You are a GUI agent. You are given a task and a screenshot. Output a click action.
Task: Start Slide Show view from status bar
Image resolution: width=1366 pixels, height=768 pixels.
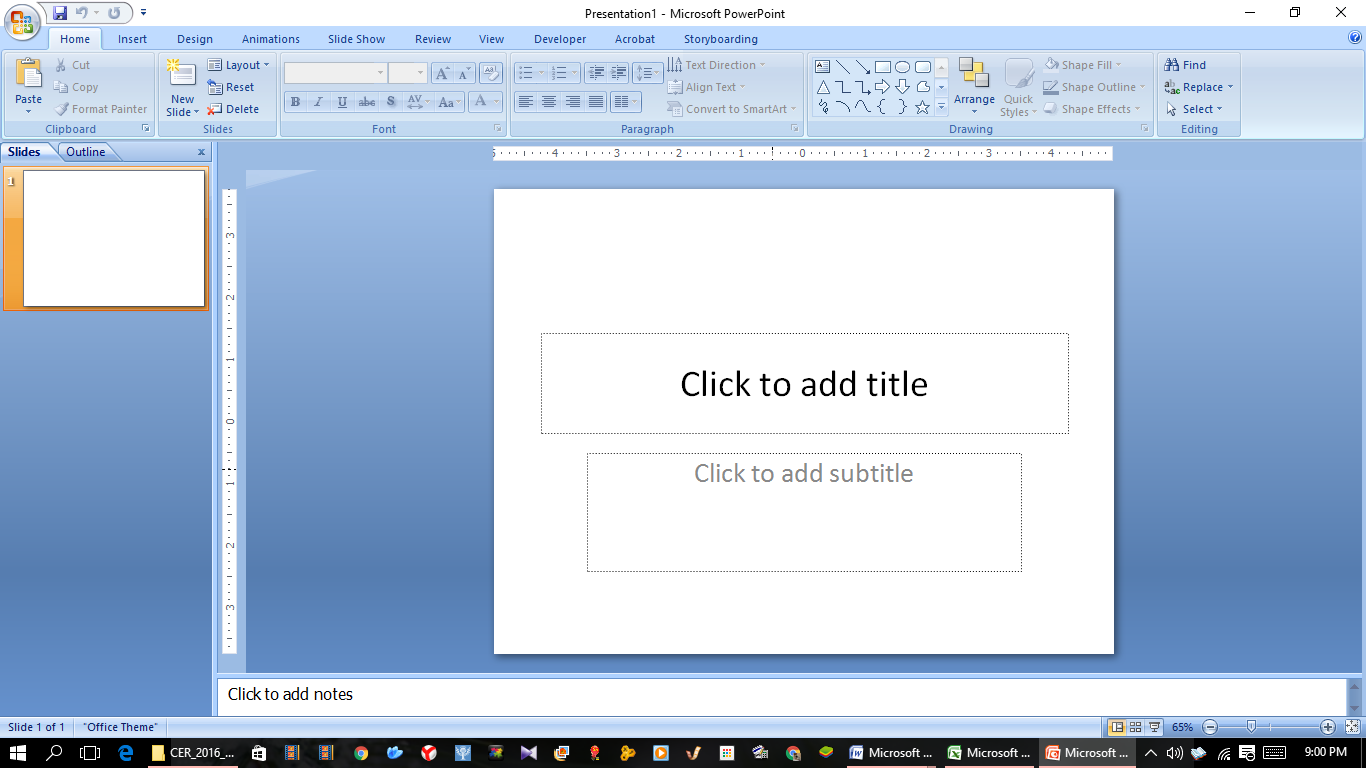(x=1154, y=727)
